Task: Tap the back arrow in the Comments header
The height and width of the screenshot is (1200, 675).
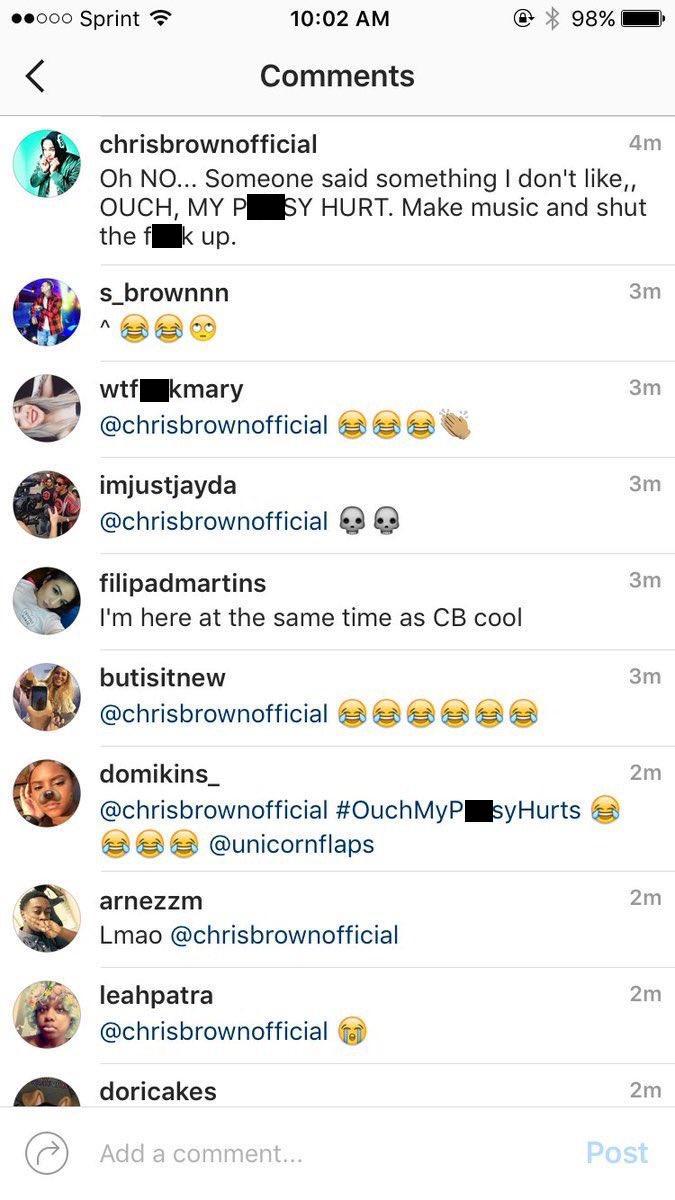Action: click(x=35, y=76)
